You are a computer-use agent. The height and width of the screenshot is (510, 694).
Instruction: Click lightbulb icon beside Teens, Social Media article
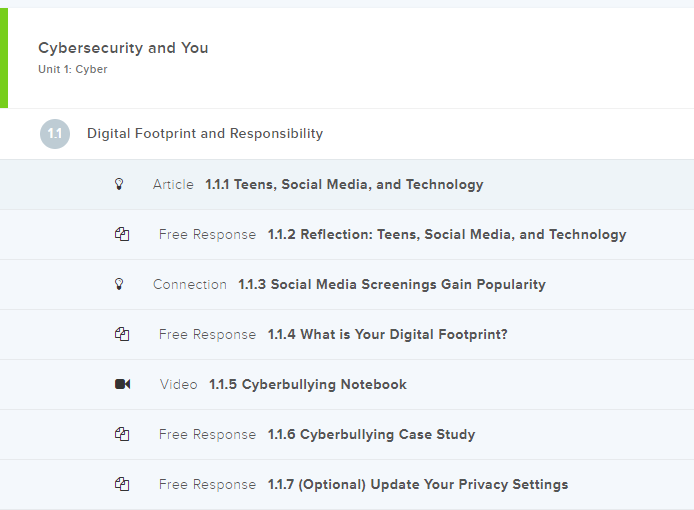point(120,184)
